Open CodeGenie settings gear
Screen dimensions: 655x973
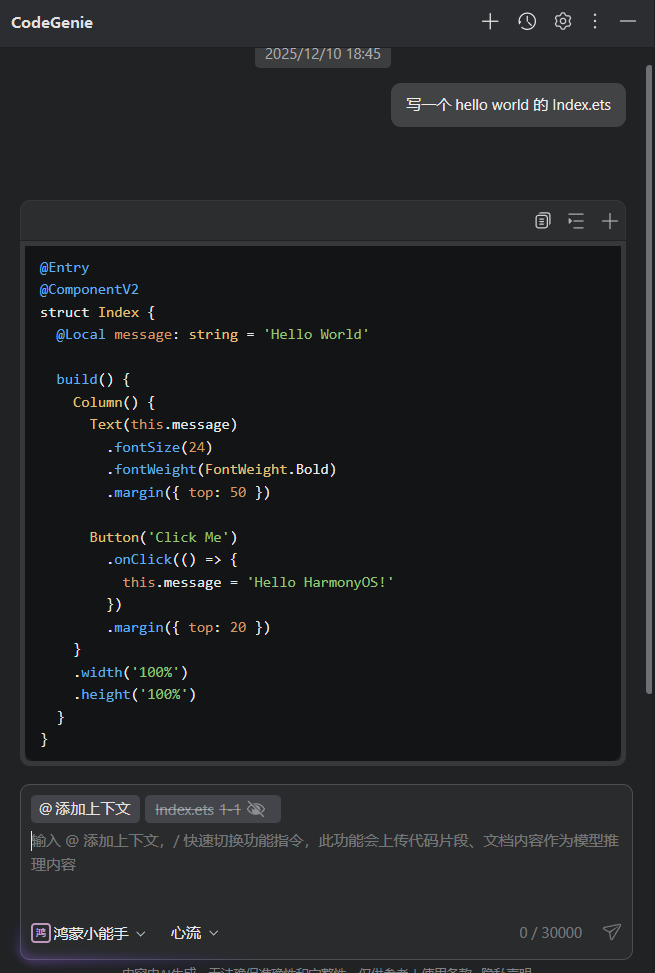[563, 22]
